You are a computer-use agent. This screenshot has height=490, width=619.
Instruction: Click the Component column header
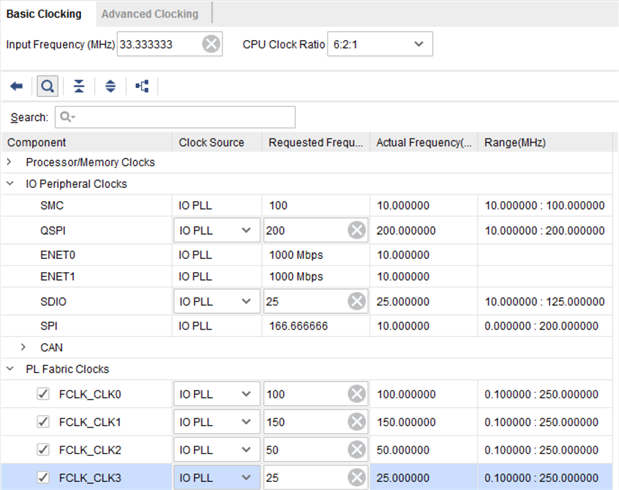[x=37, y=143]
